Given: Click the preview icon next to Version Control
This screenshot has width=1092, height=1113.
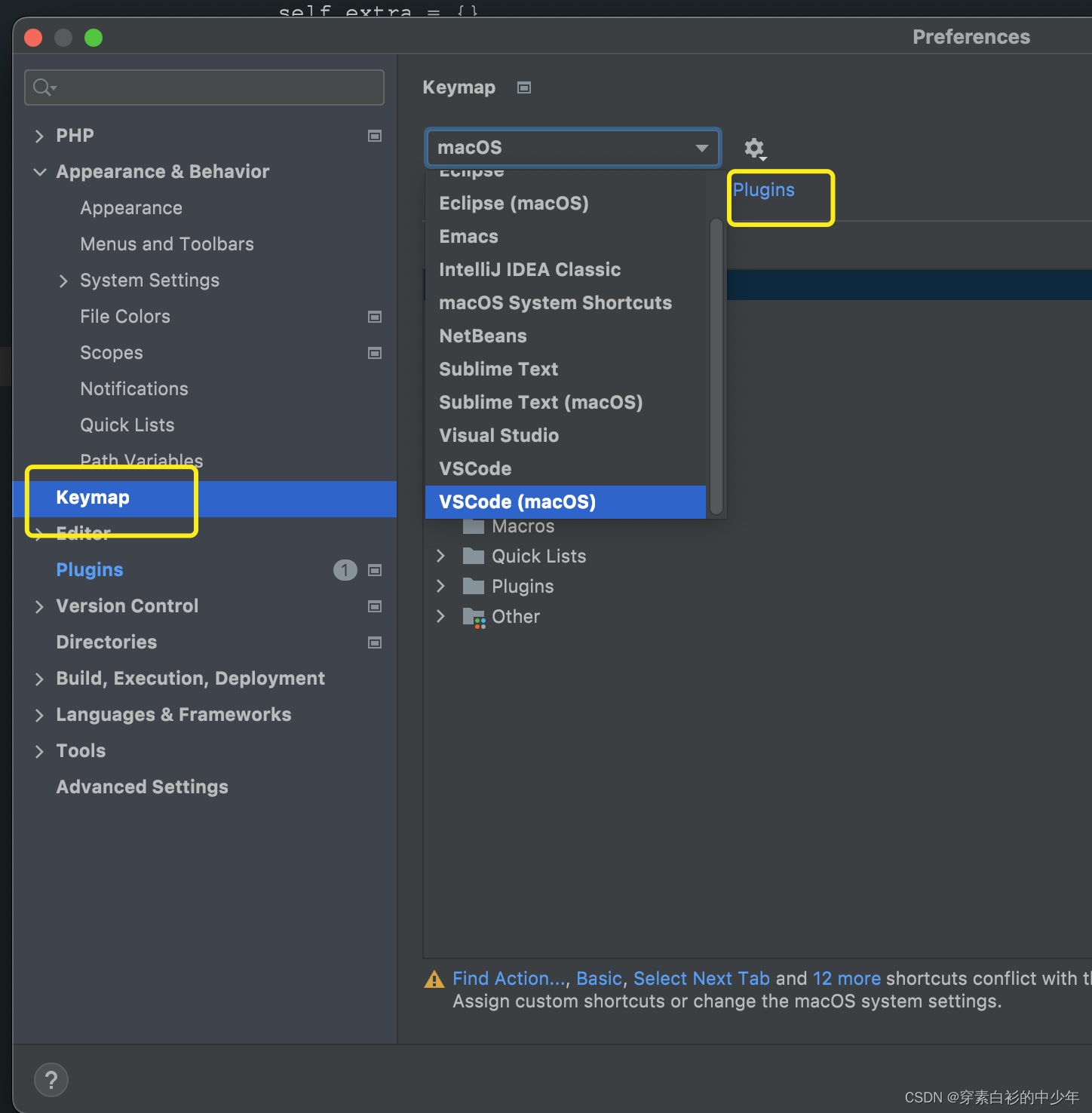Looking at the screenshot, I should click(x=374, y=606).
